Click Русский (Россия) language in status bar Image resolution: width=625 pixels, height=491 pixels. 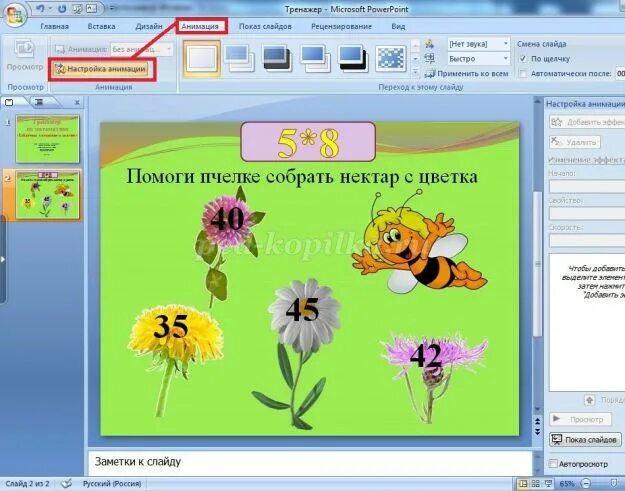[x=112, y=484]
